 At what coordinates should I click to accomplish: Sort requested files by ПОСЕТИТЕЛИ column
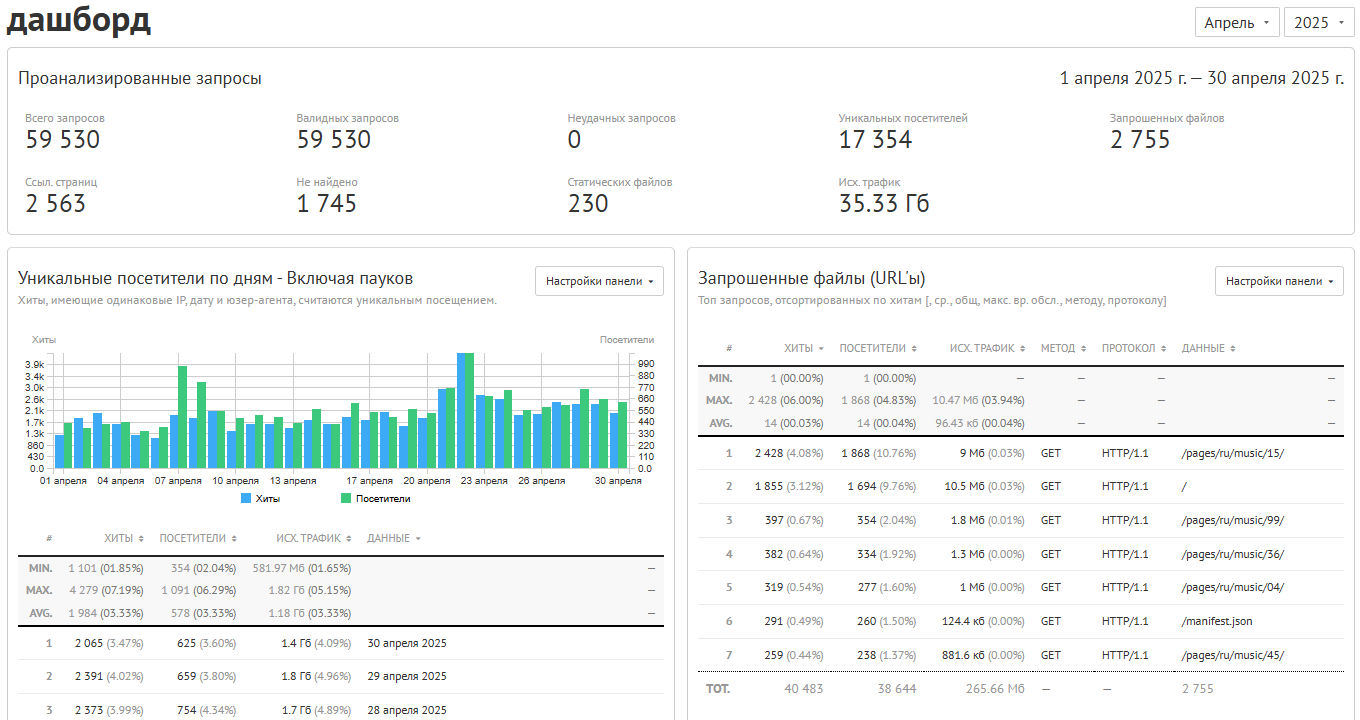point(878,348)
